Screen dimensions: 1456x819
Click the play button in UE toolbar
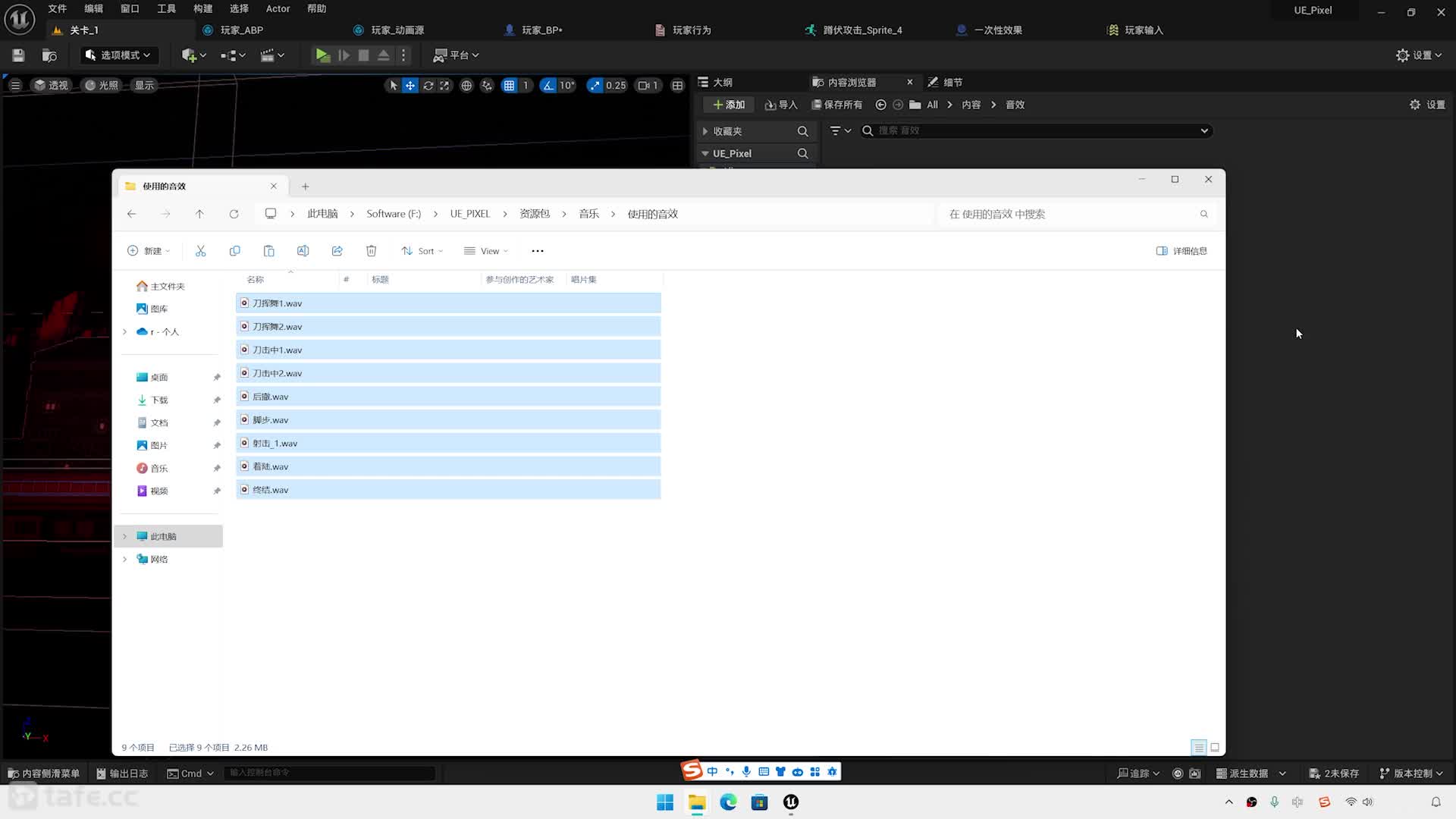coord(322,55)
